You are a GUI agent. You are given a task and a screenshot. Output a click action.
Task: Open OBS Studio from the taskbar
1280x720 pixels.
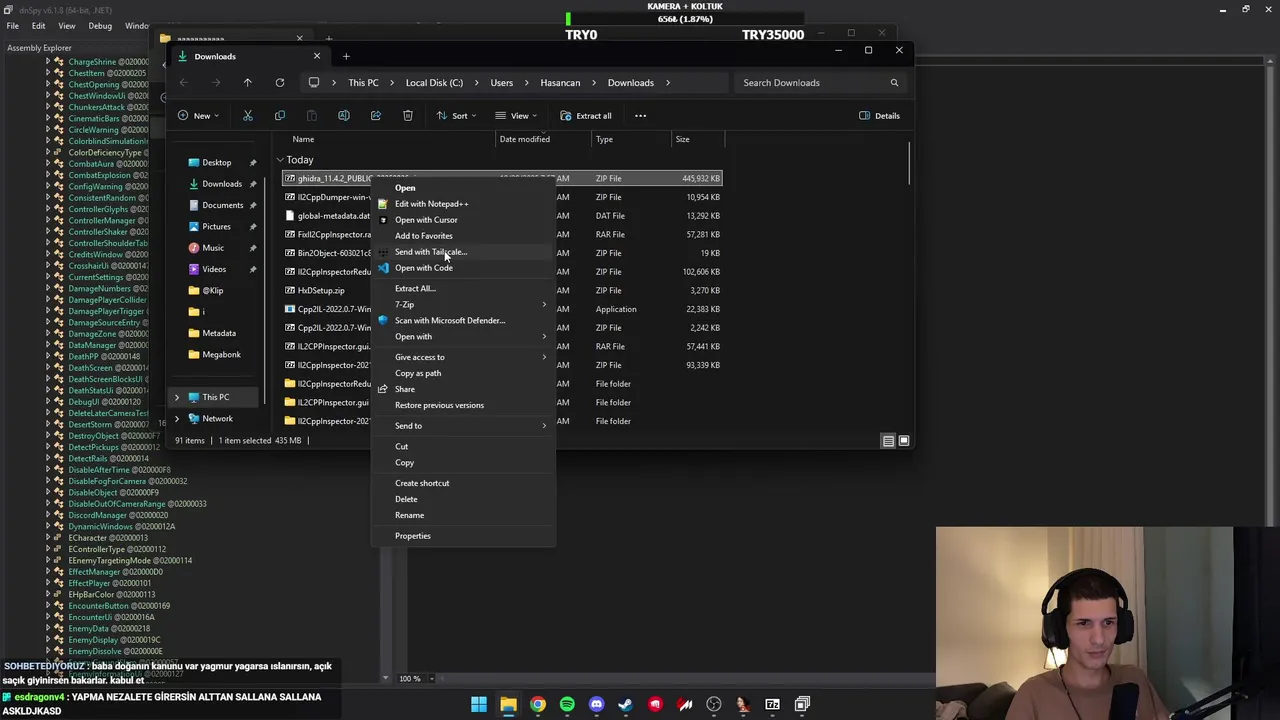point(714,705)
